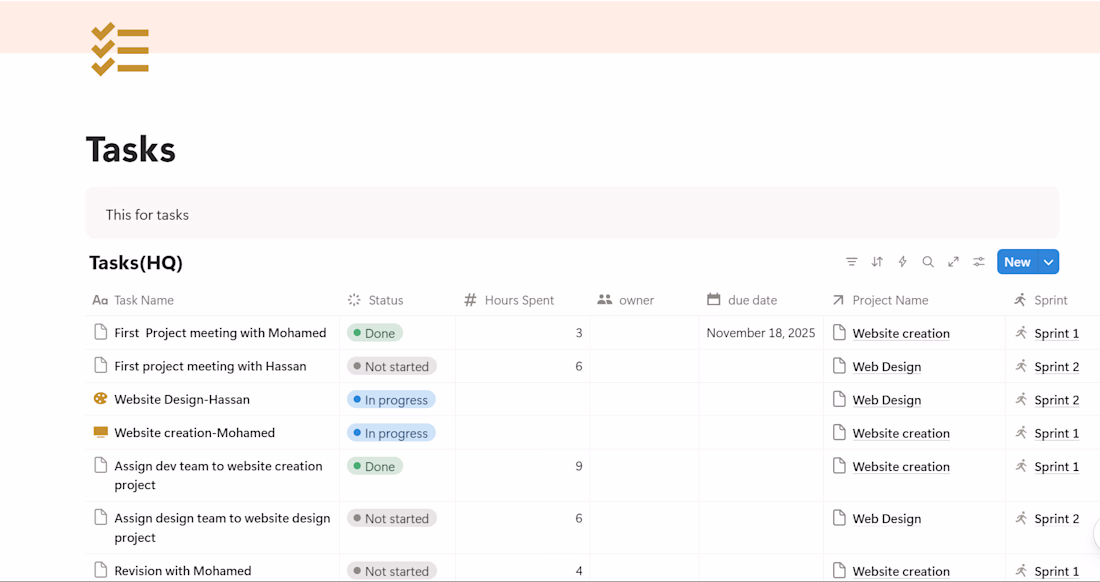
Task: Click the checklist page icon
Action: coord(120,49)
